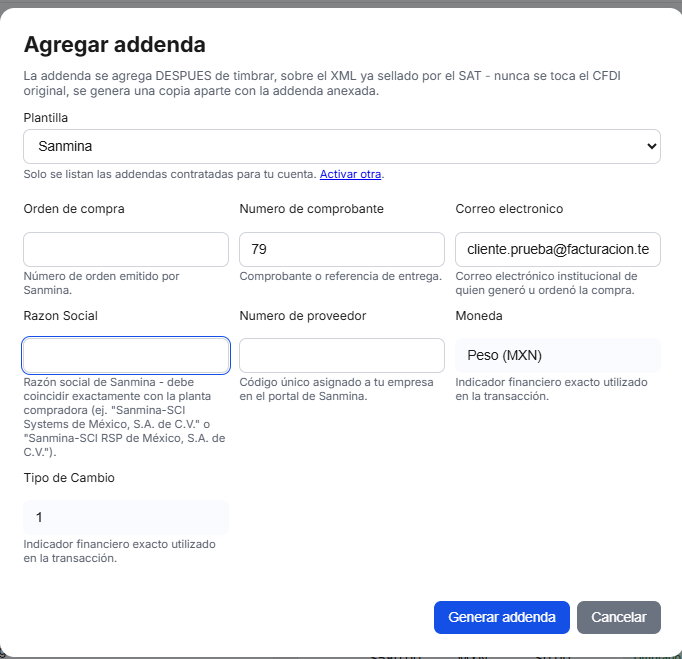Cancel the addenda dialog
This screenshot has height=659, width=682.
[618, 617]
